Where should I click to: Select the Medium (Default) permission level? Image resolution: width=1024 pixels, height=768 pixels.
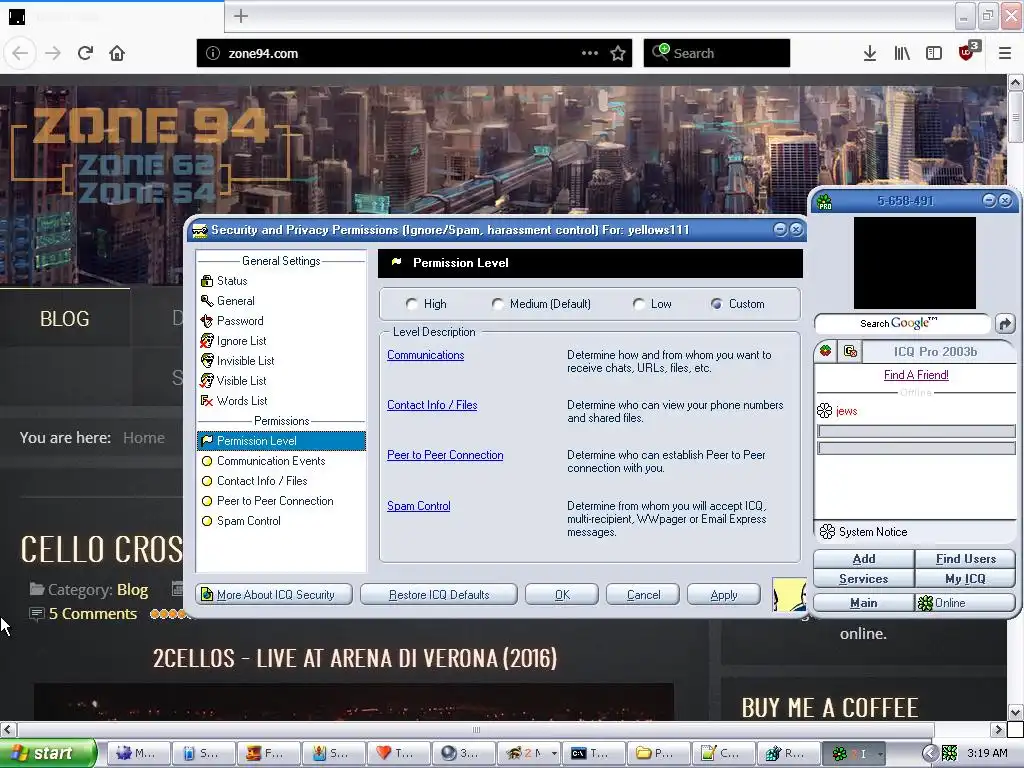tap(498, 304)
